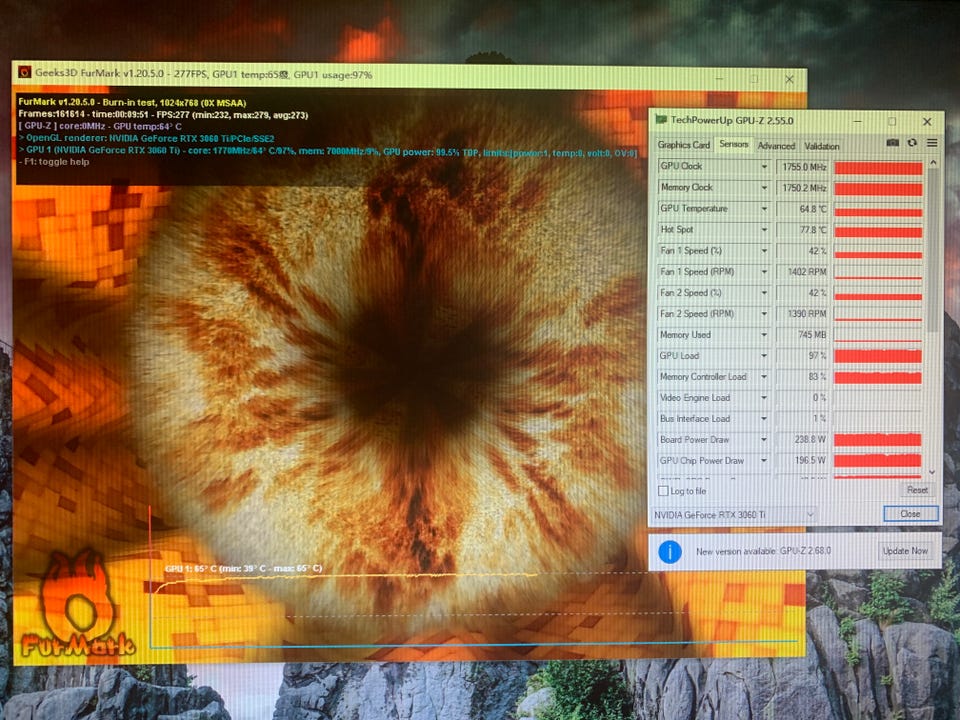960x720 pixels.
Task: Open the GPU Chip Power Draw dropdown
Action: click(x=764, y=460)
